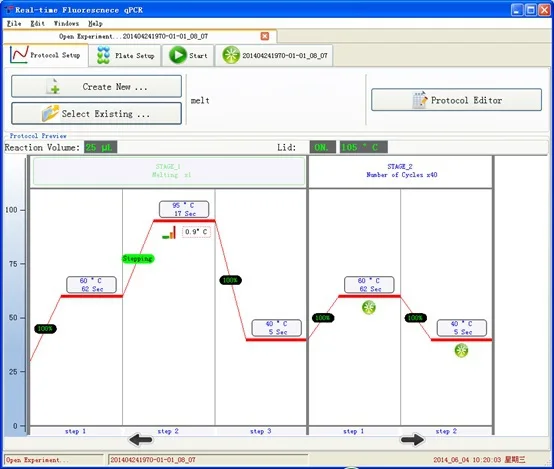554x469 pixels.
Task: Toggle the Lid ON field
Action: point(322,147)
